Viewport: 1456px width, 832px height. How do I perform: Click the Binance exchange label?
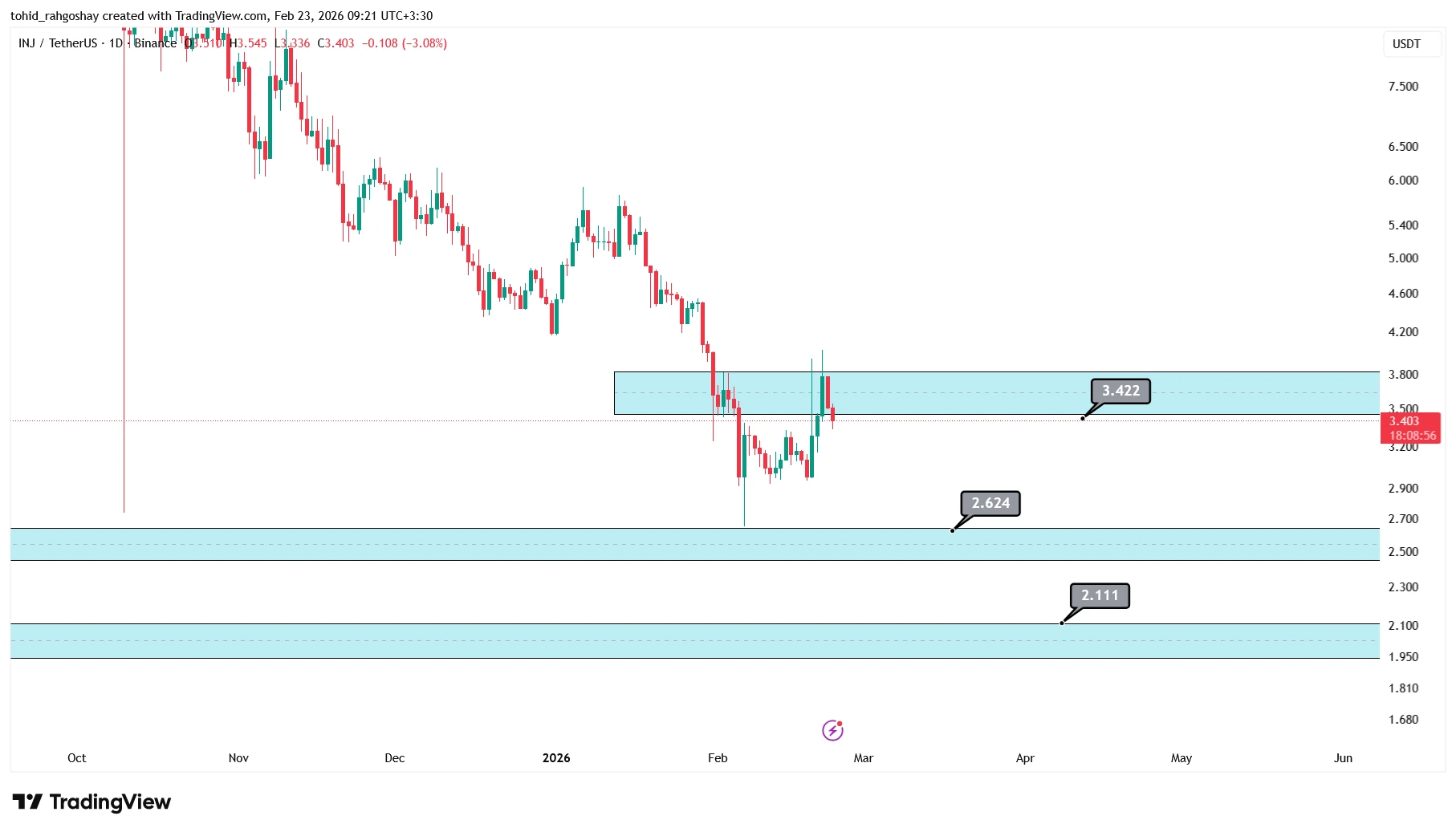tap(155, 43)
